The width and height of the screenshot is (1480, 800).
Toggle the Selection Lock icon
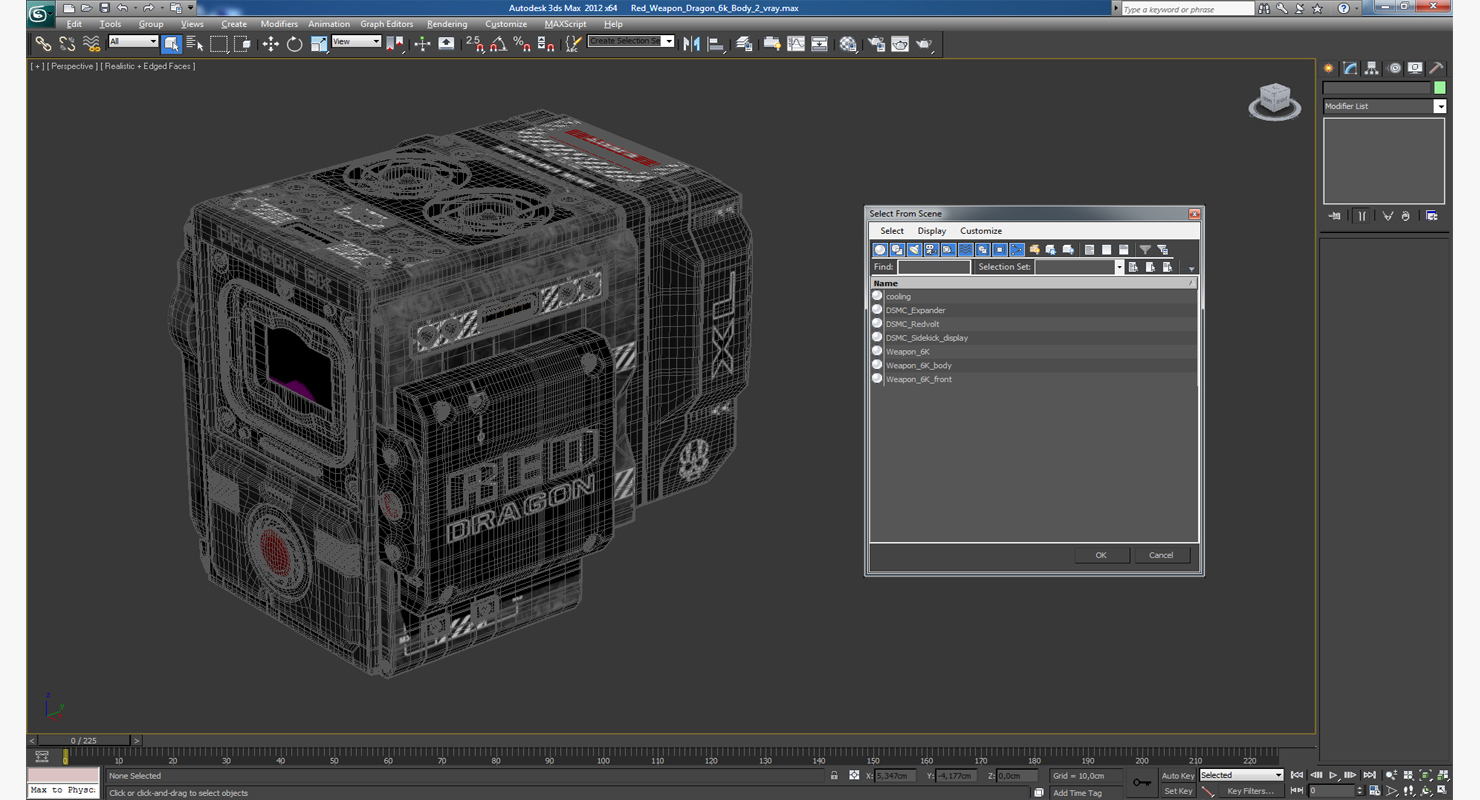(x=834, y=775)
